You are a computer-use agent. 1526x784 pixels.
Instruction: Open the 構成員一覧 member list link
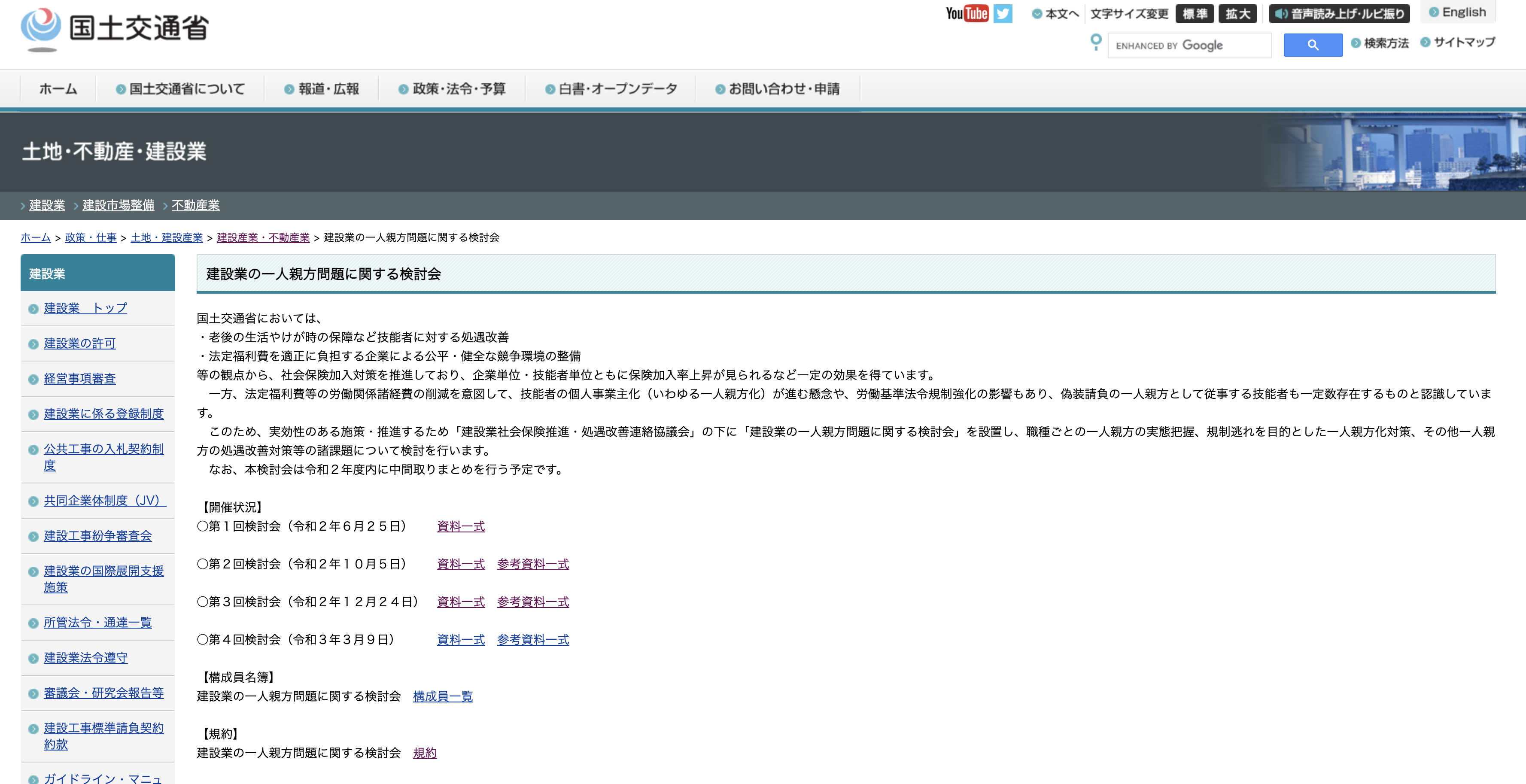click(443, 696)
